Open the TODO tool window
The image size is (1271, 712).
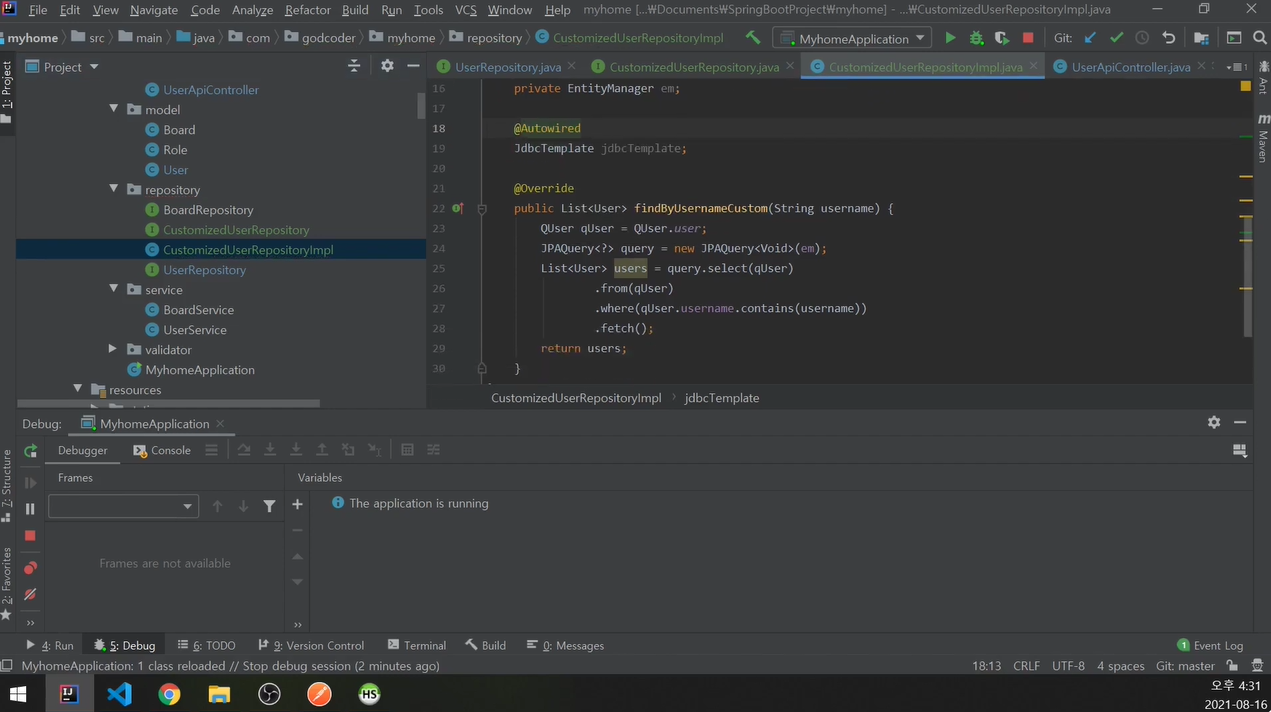click(207, 645)
